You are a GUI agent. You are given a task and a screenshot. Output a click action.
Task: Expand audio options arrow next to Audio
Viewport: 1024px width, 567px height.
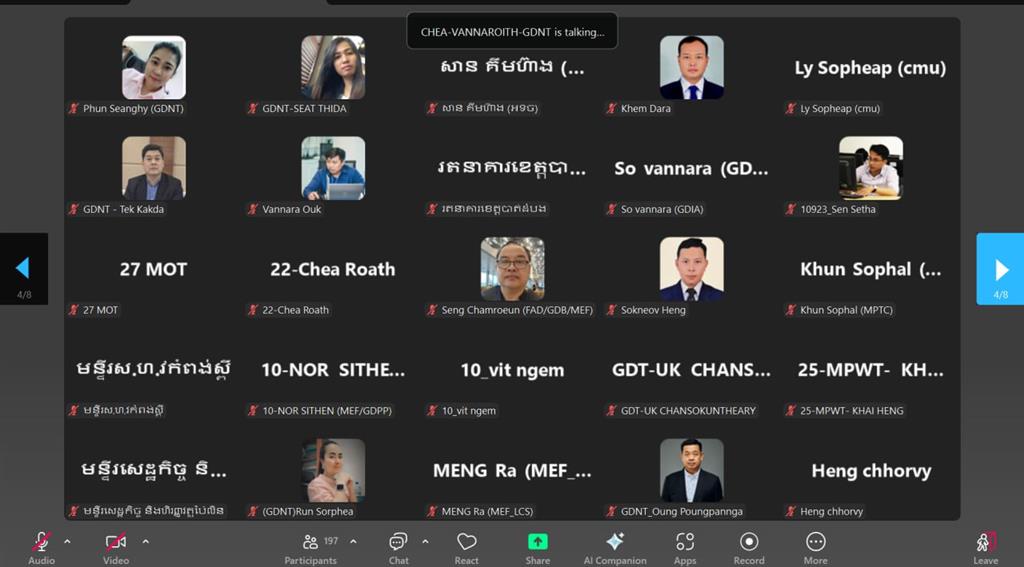pyautogui.click(x=67, y=541)
